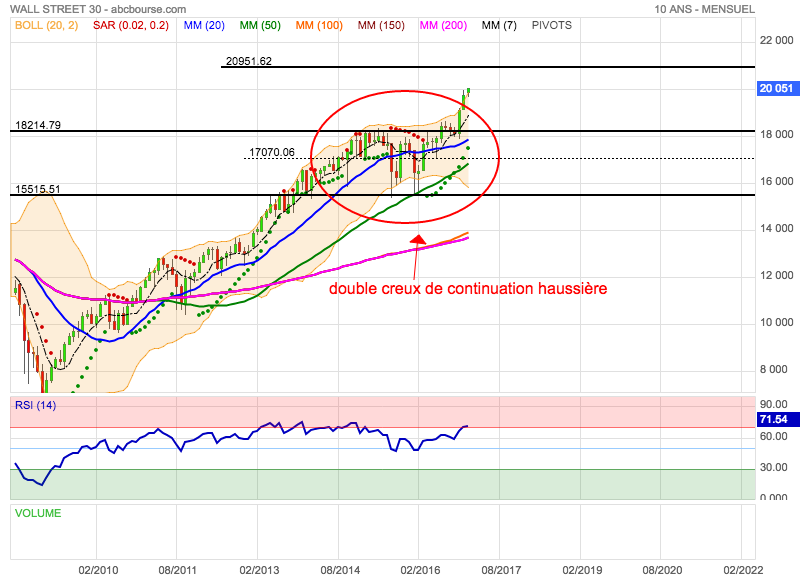
Task: Toggle the MM (20) moving average label
Action: (x=204, y=26)
